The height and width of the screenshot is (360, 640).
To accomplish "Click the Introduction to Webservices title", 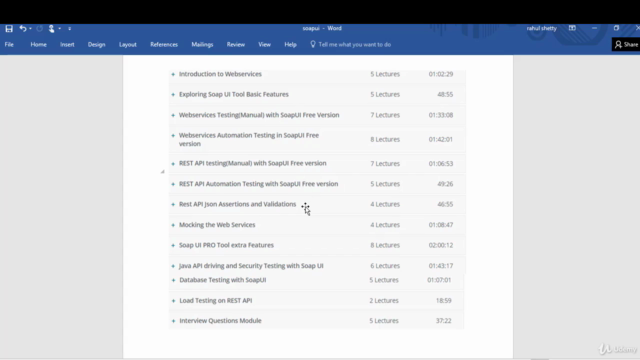I will 220,74.
